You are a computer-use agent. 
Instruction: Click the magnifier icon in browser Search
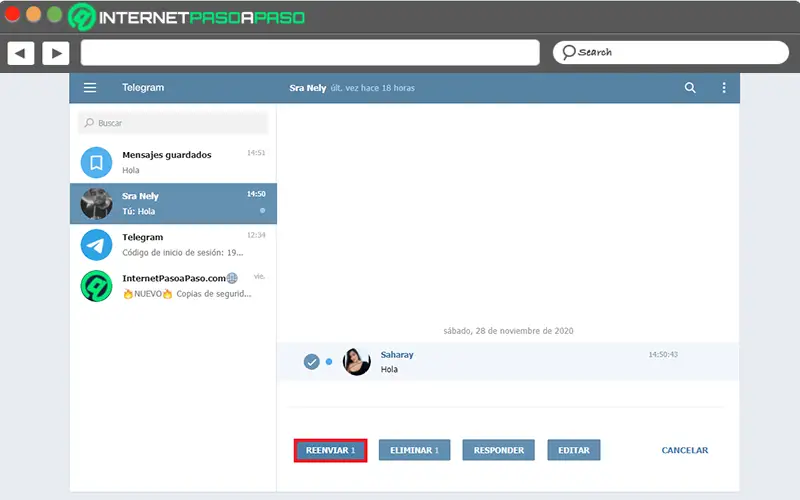(x=568, y=52)
